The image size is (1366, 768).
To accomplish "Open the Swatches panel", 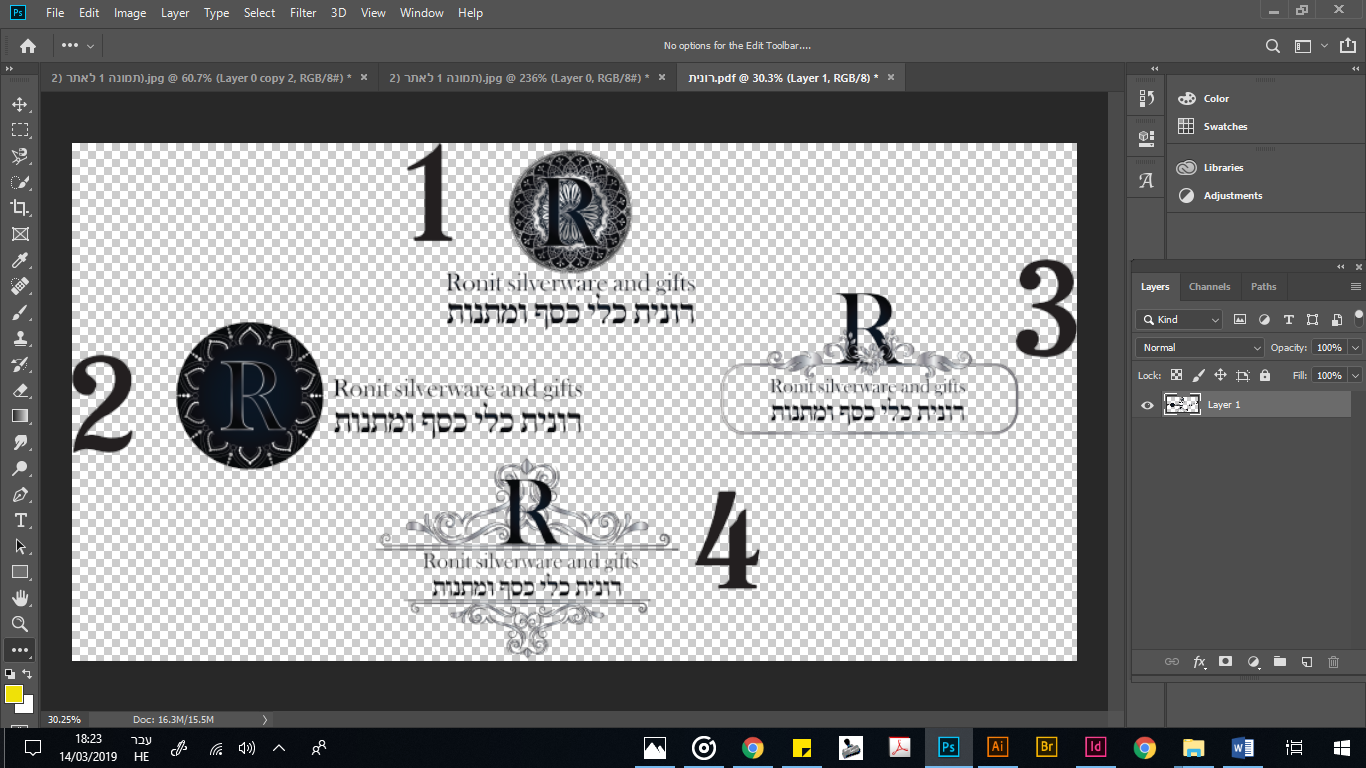I will (1223, 126).
